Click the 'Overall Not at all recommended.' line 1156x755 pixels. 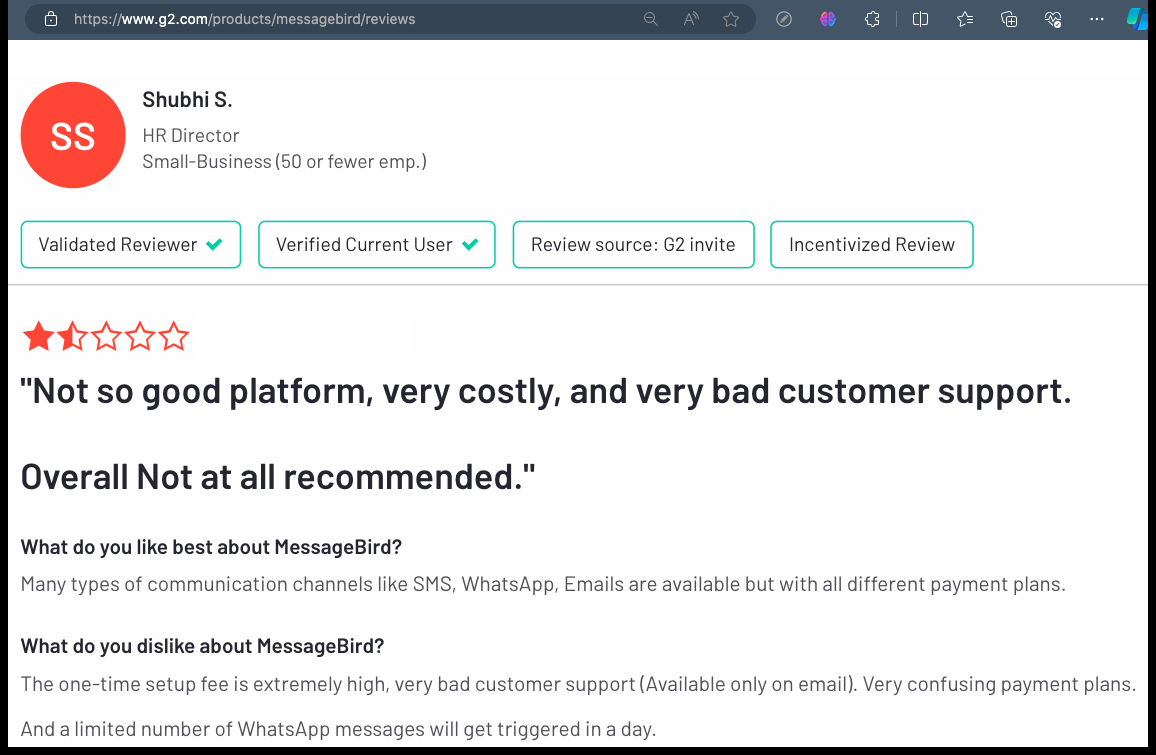278,477
